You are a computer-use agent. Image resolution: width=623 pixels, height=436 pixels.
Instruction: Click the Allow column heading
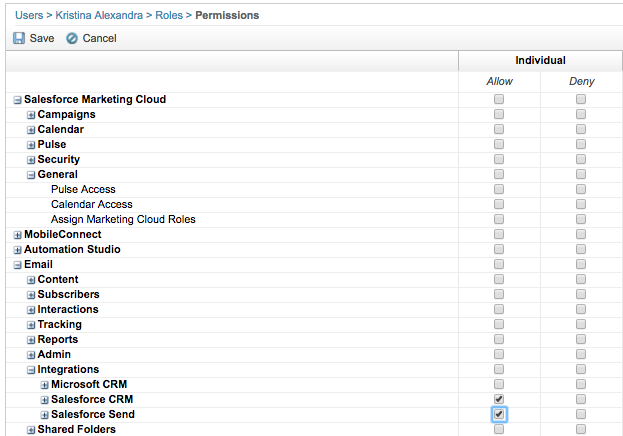(499, 81)
